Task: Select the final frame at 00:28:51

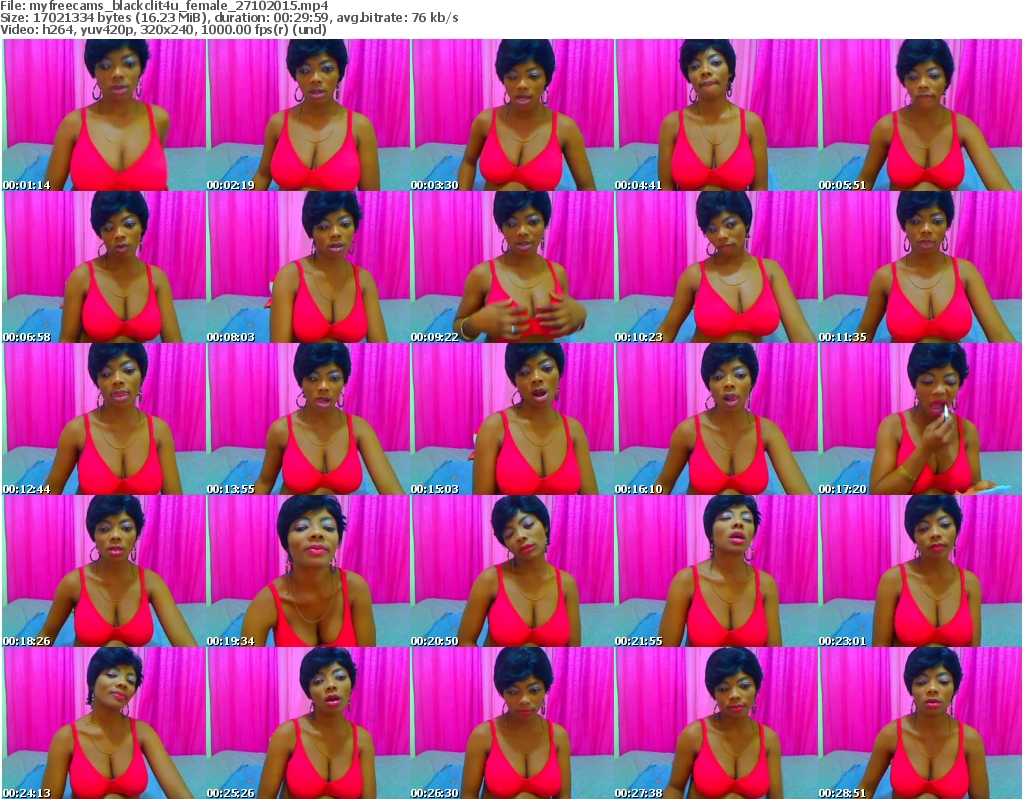Action: click(921, 723)
